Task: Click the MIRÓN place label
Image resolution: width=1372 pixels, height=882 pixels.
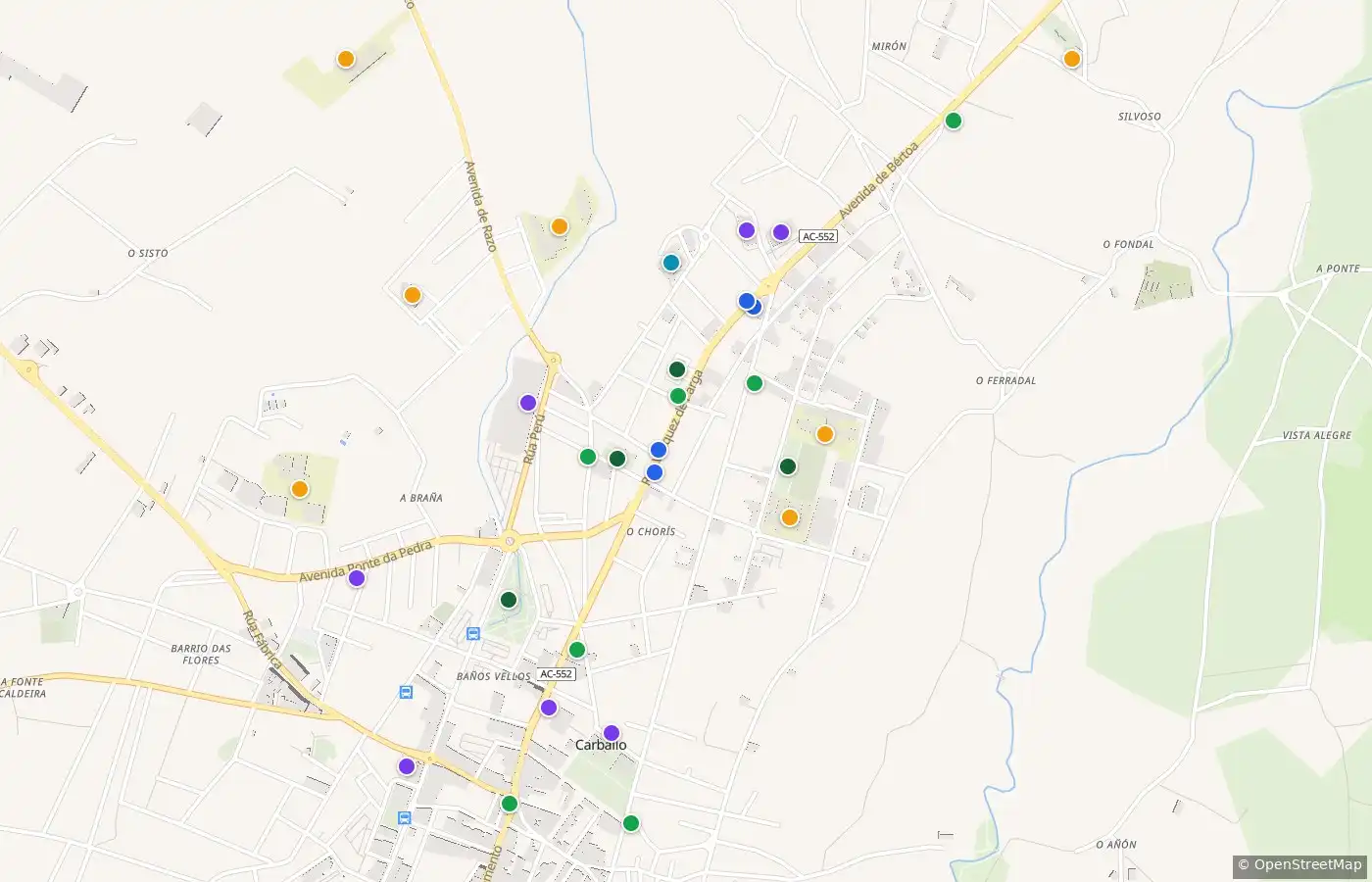Action: 890,46
